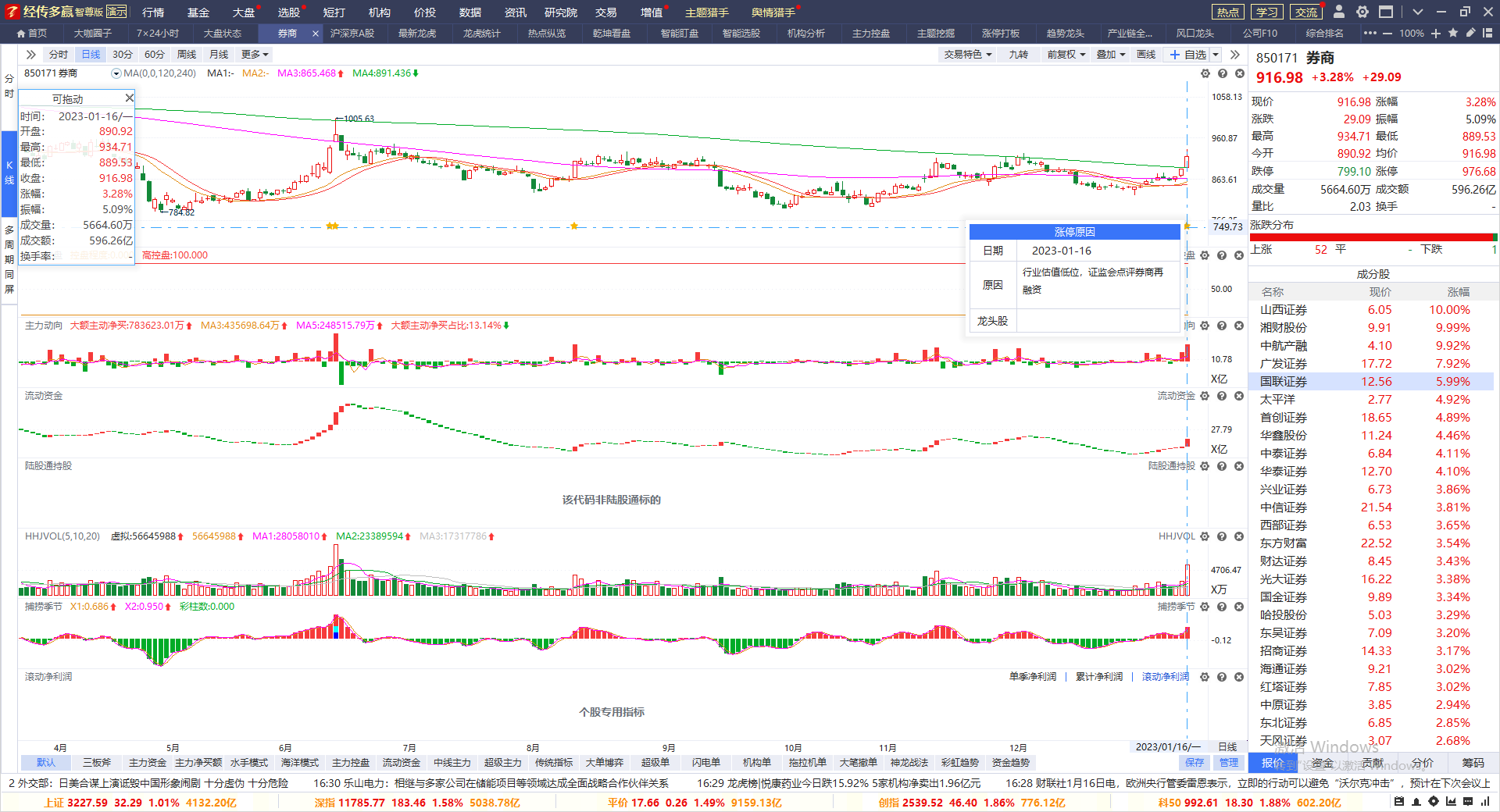Select the 主力资金 bottom tab
This screenshot has width=1500, height=812.
(x=148, y=763)
